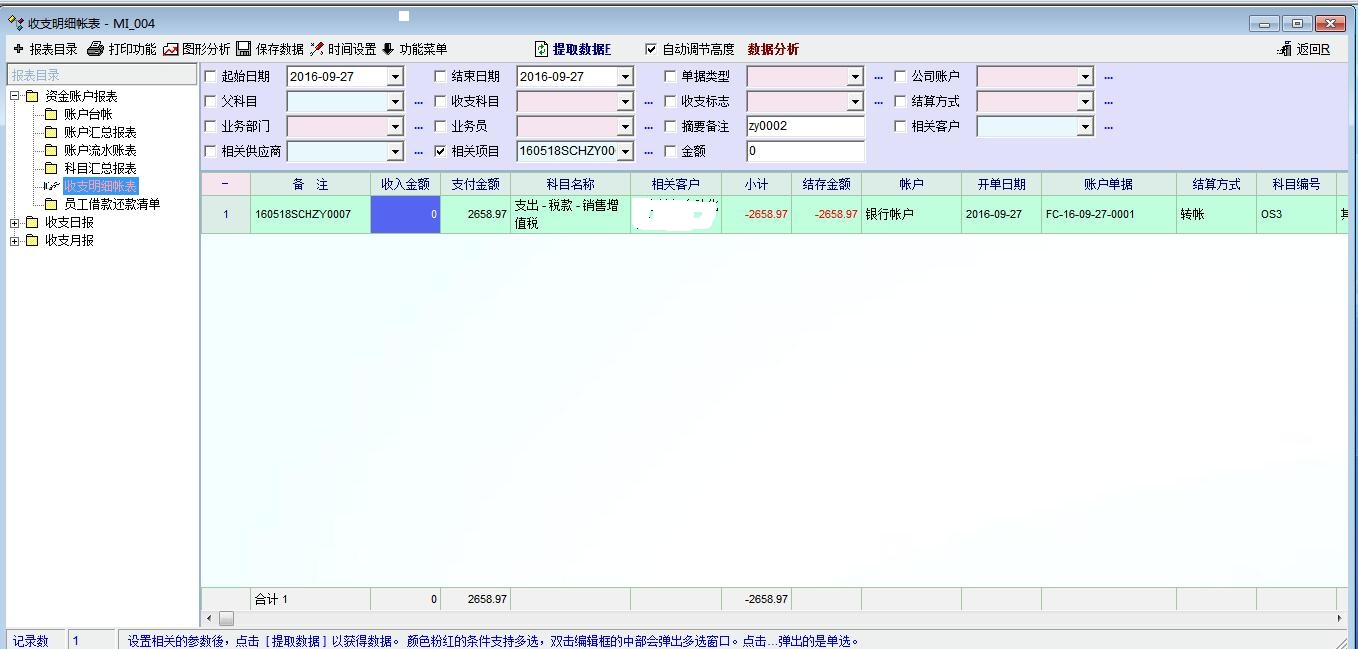Uncheck the 相关项目 checkbox
Screen dimensions: 1358x649
[x=440, y=152]
